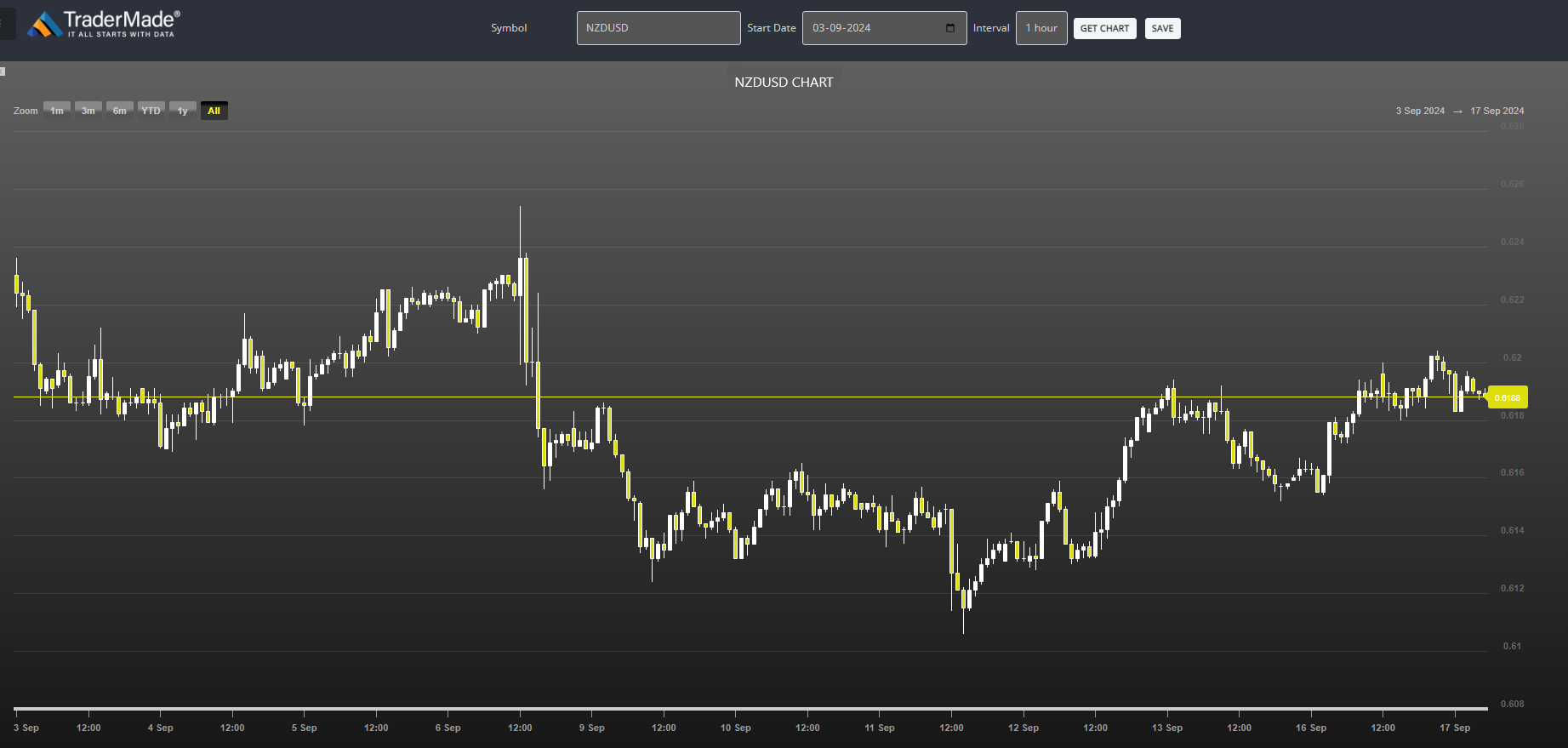Click the horizontal scrollbar below the chart
Viewport: 1568px width, 748px height.
(750, 708)
